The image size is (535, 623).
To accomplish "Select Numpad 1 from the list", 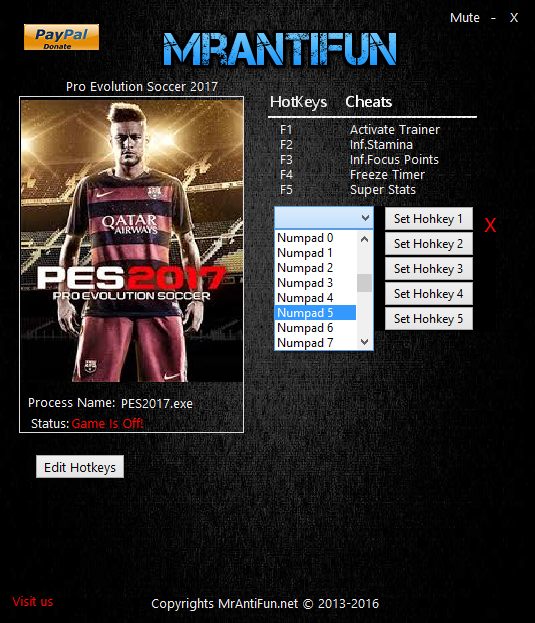I will pos(315,253).
